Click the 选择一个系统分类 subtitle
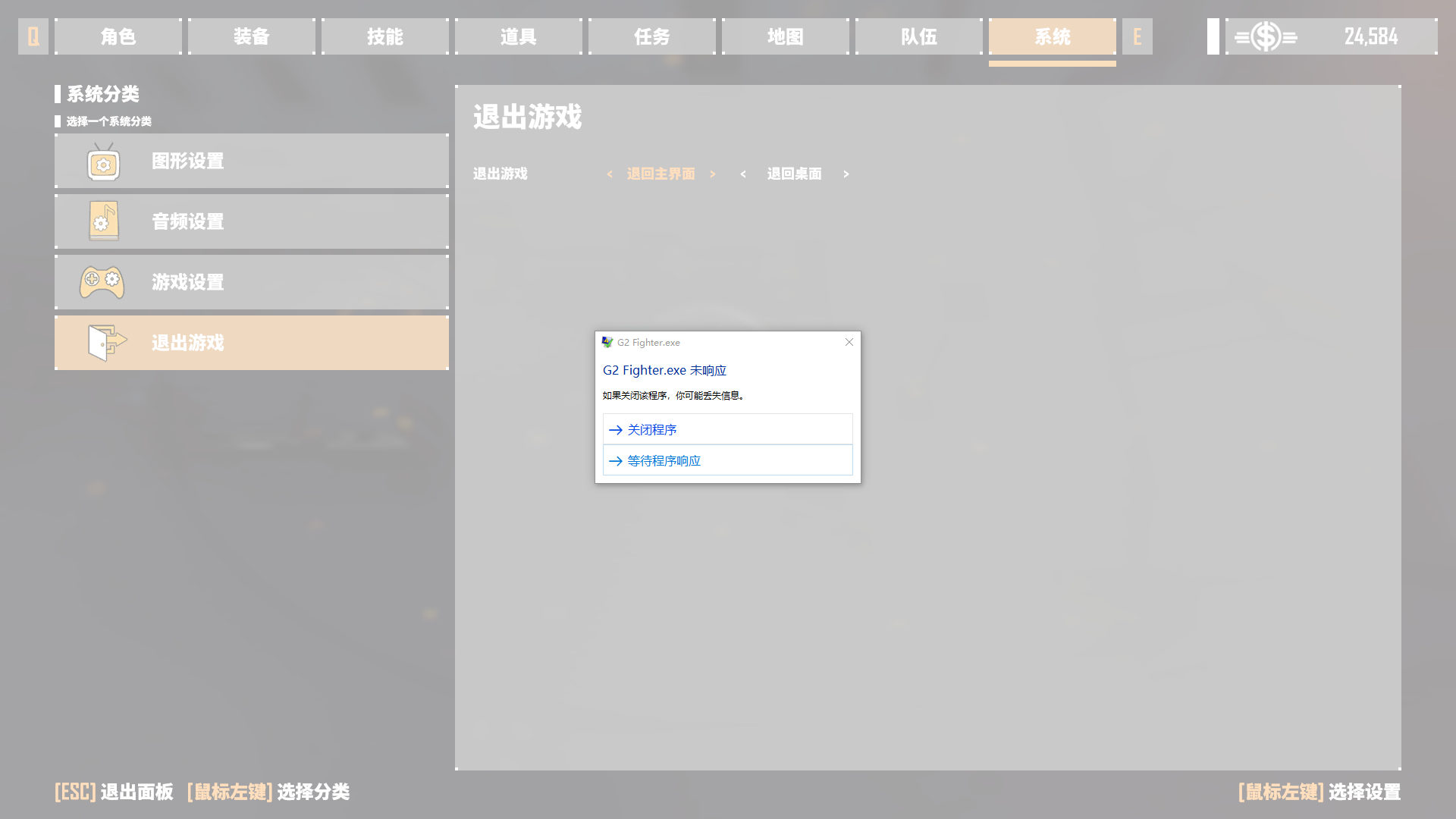This screenshot has height=819, width=1456. (x=109, y=121)
